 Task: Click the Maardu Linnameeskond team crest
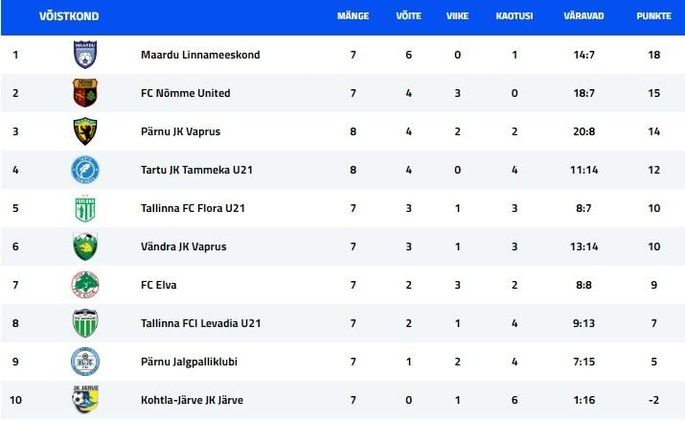(x=85, y=55)
